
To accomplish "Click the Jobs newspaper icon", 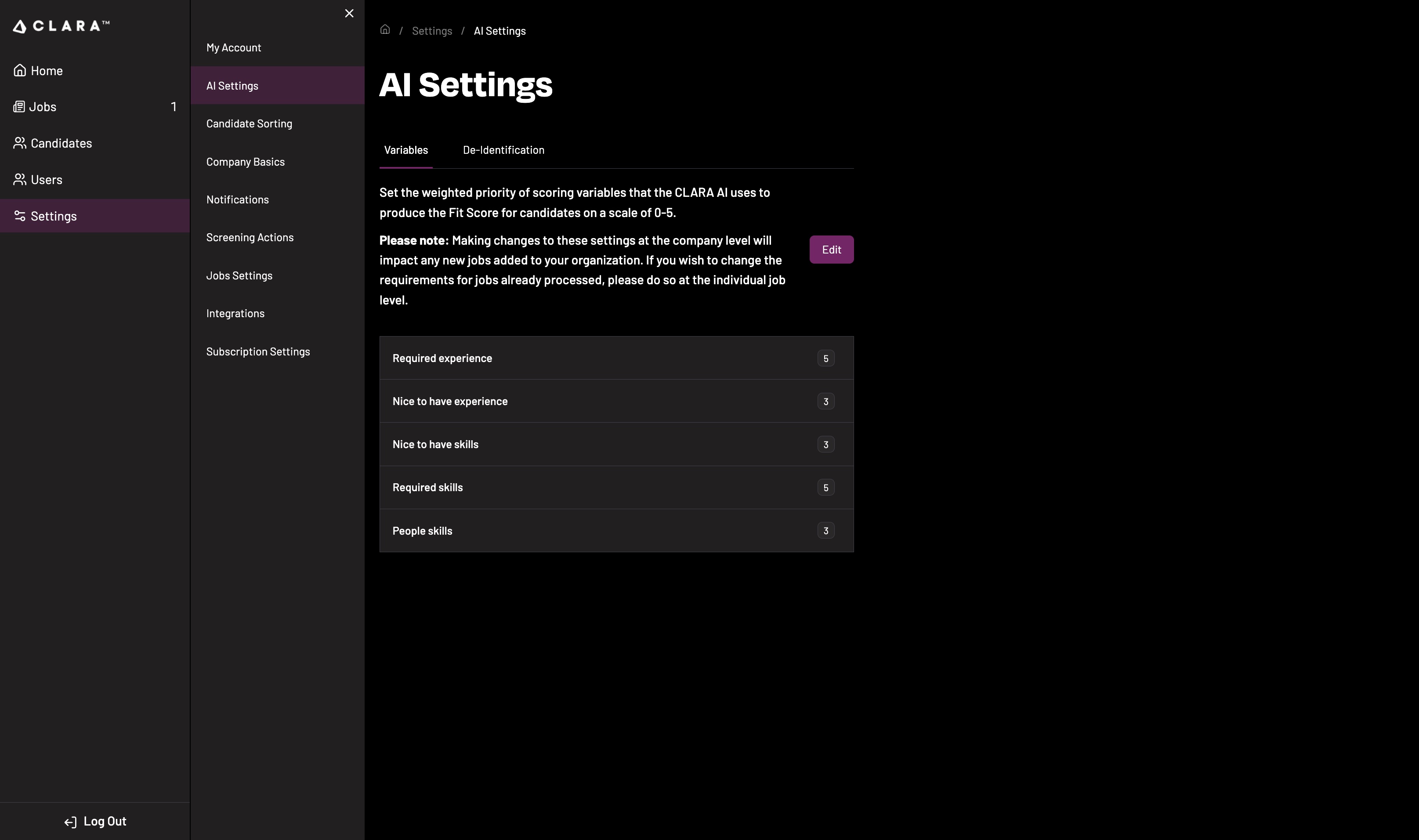I will (19, 107).
